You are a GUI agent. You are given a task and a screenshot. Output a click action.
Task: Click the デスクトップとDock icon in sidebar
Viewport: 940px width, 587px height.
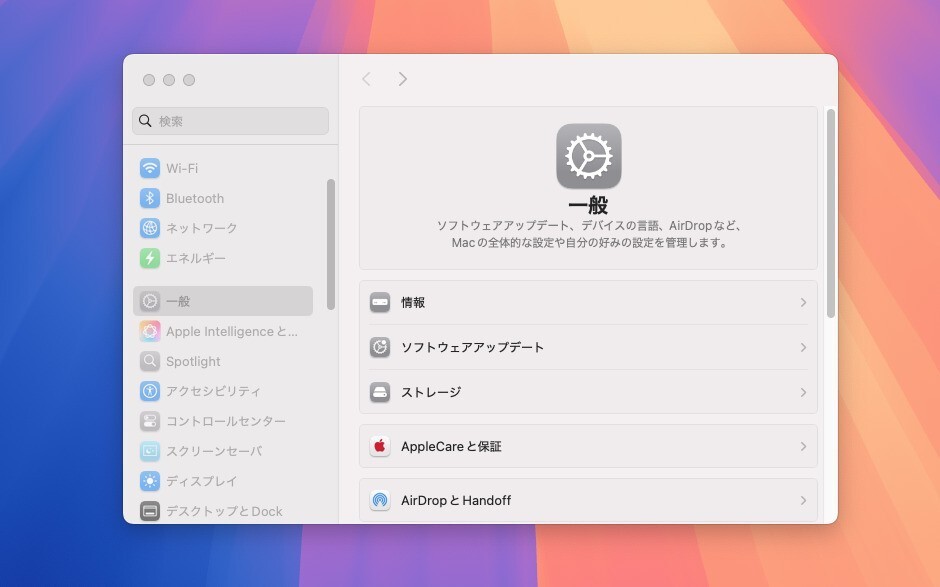[150, 511]
